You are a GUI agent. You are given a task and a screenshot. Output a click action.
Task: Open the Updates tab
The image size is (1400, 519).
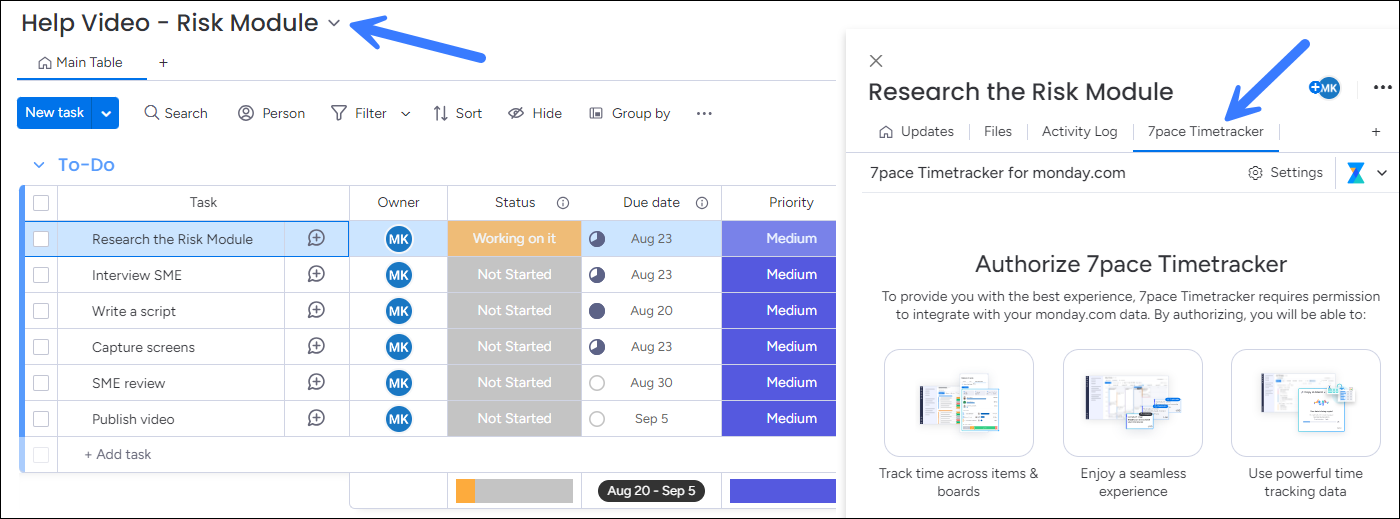[916, 131]
